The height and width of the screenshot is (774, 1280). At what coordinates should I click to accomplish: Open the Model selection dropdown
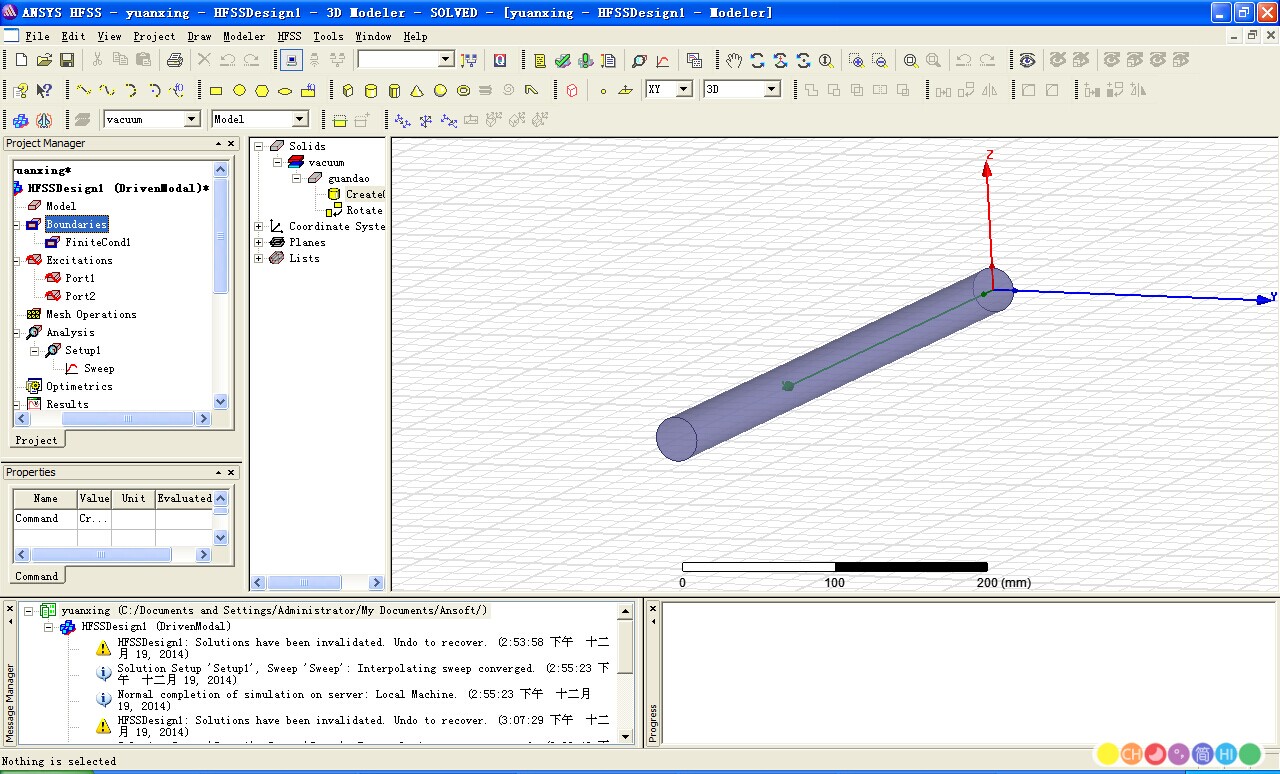coord(300,119)
